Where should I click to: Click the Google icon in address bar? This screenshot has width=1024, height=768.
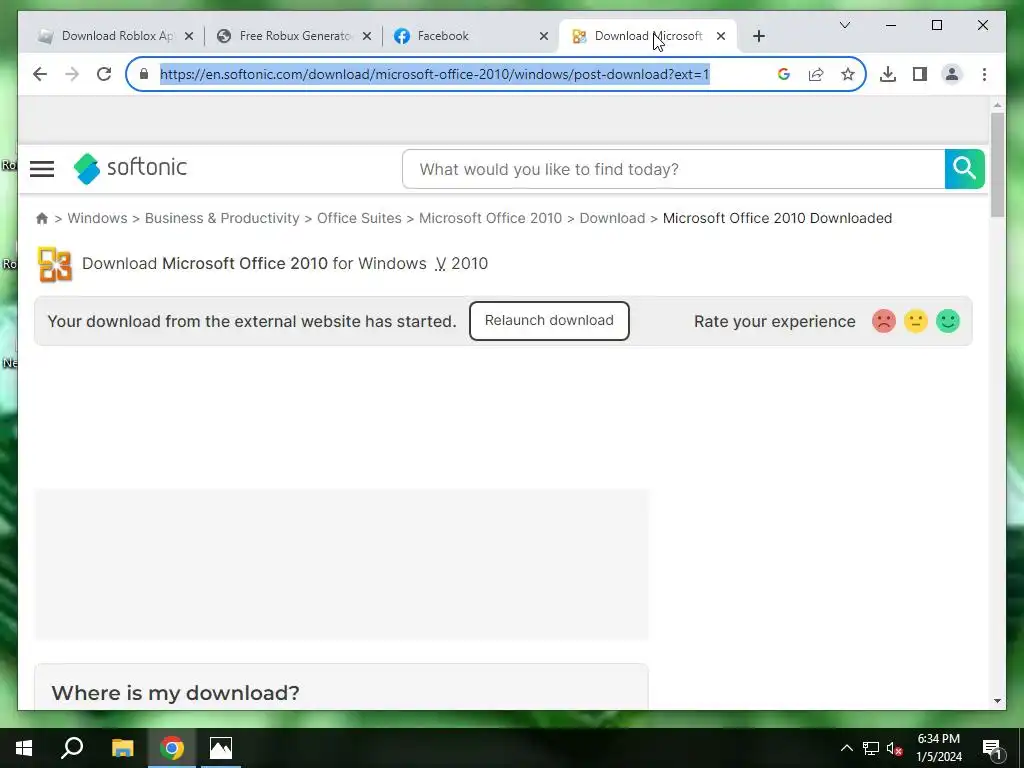[x=784, y=74]
